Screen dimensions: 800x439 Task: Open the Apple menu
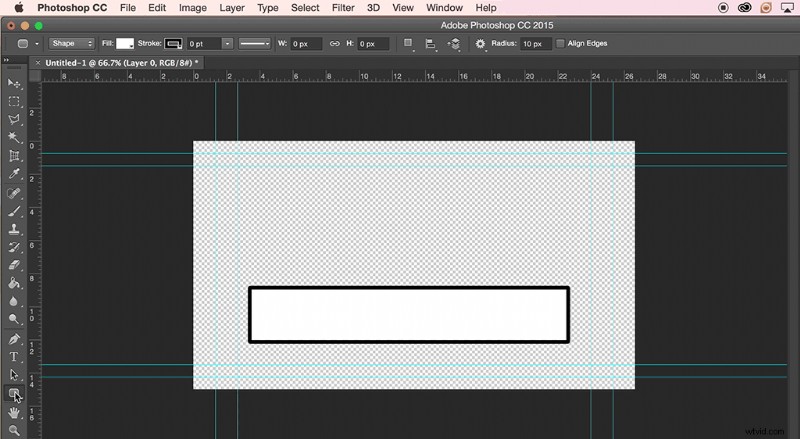point(19,8)
